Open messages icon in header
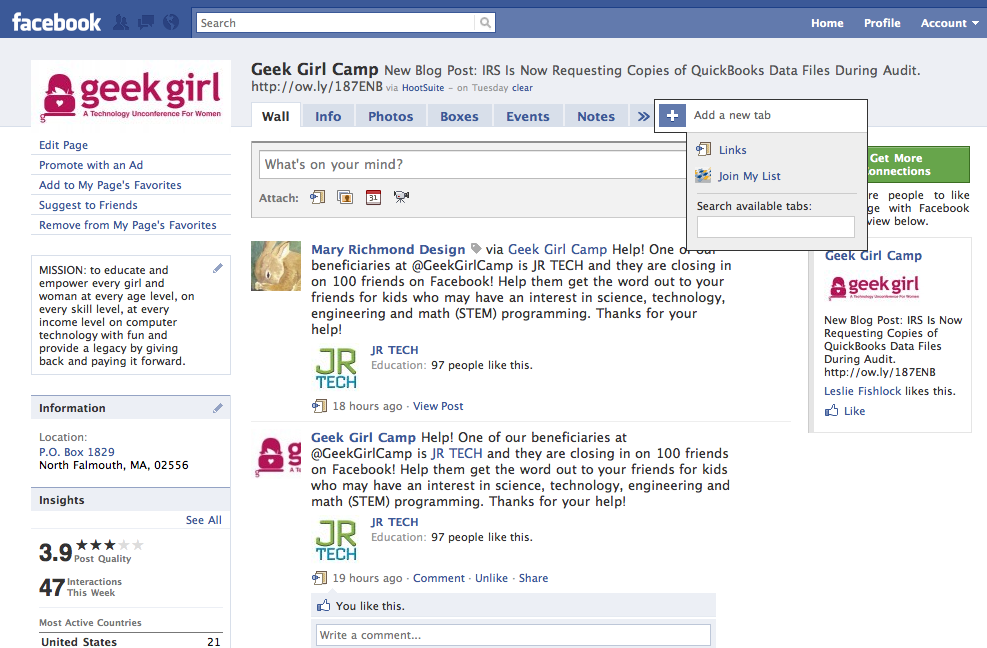987x648 pixels. pos(146,23)
